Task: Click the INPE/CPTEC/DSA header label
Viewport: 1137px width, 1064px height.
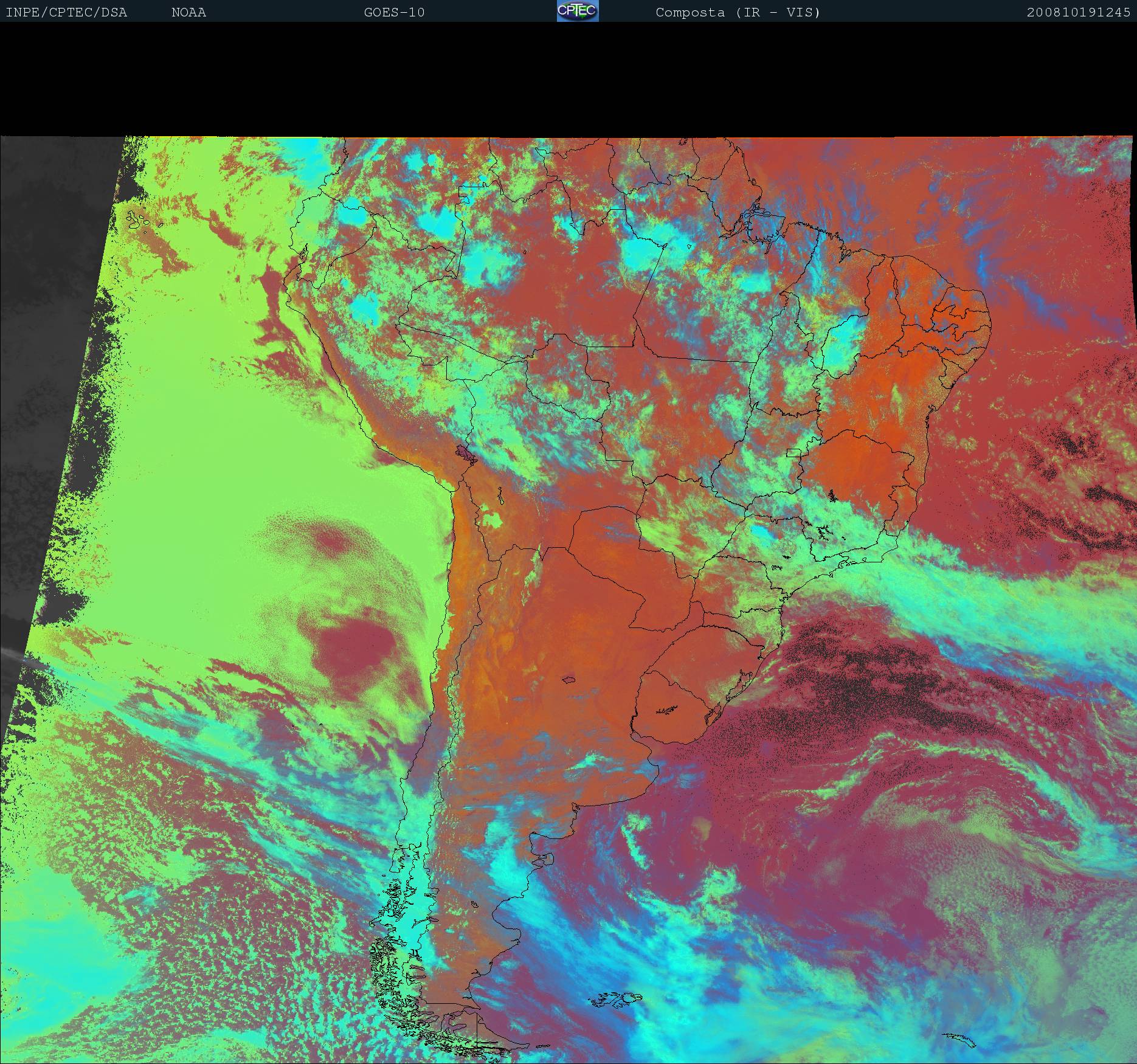Action: coord(66,12)
